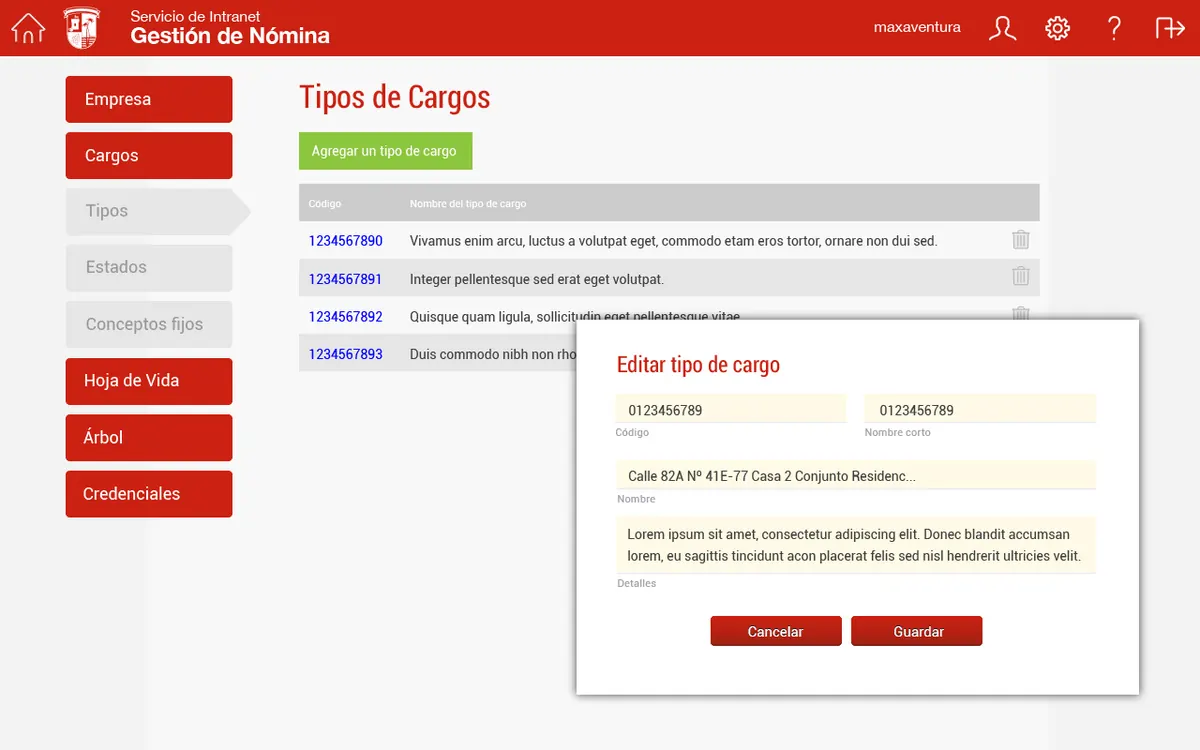Click the shield crest logo
This screenshot has width=1200, height=750.
click(82, 27)
